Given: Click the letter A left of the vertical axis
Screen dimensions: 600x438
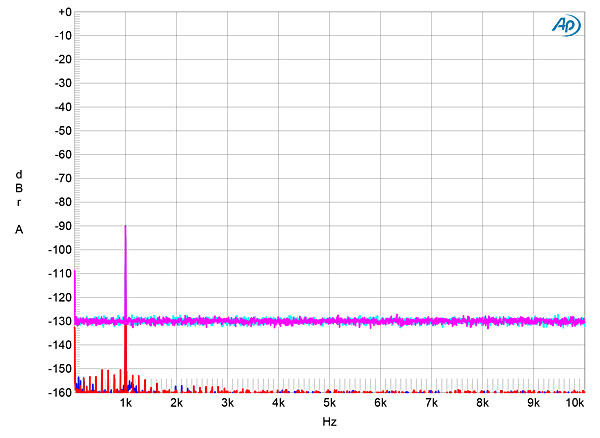Looking at the screenshot, I should pyautogui.click(x=19, y=230).
